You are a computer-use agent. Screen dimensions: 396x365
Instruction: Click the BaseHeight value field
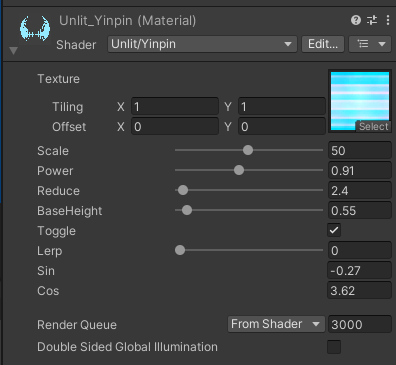coord(359,210)
